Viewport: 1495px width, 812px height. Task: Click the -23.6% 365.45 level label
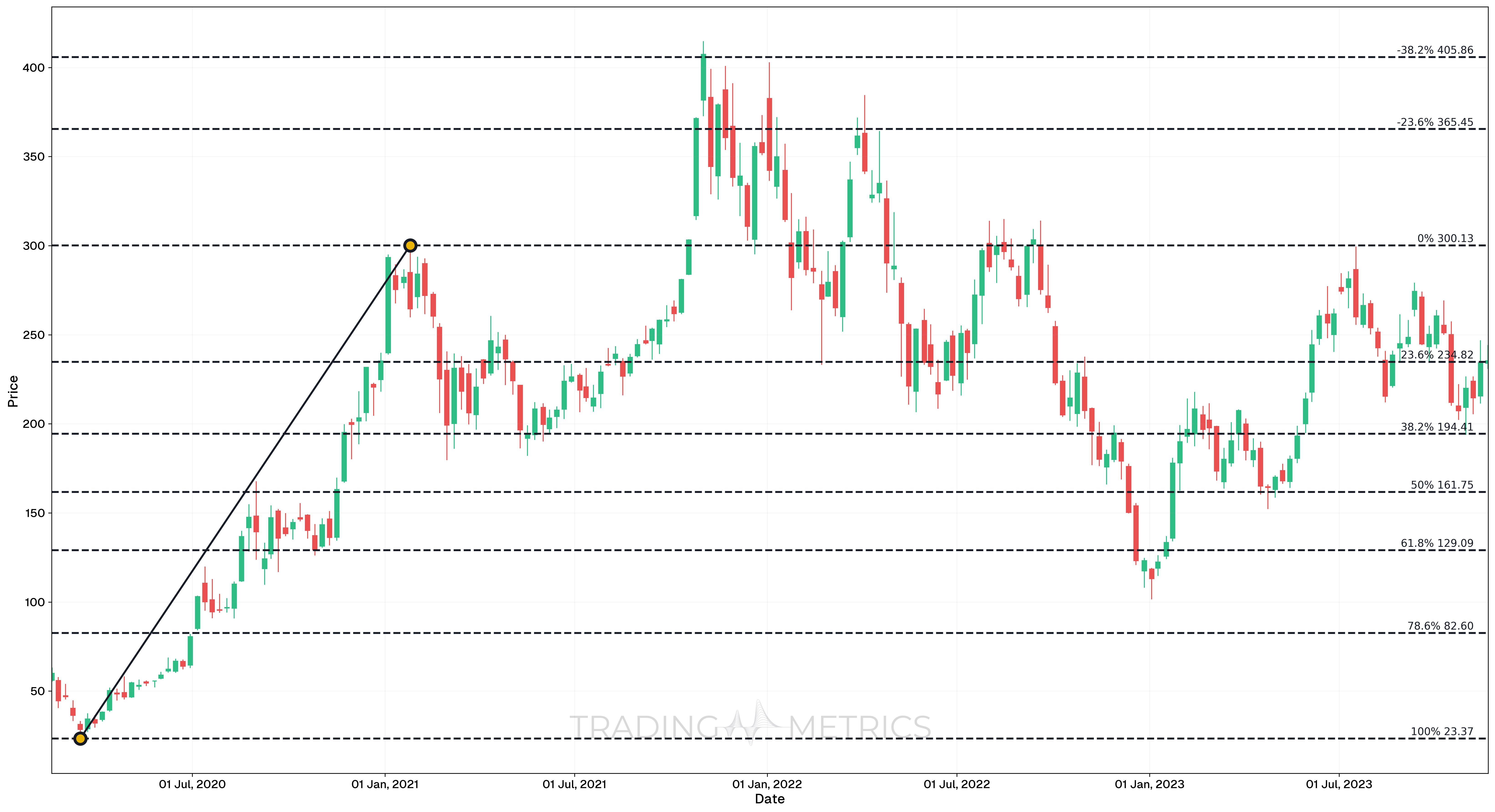(1435, 122)
